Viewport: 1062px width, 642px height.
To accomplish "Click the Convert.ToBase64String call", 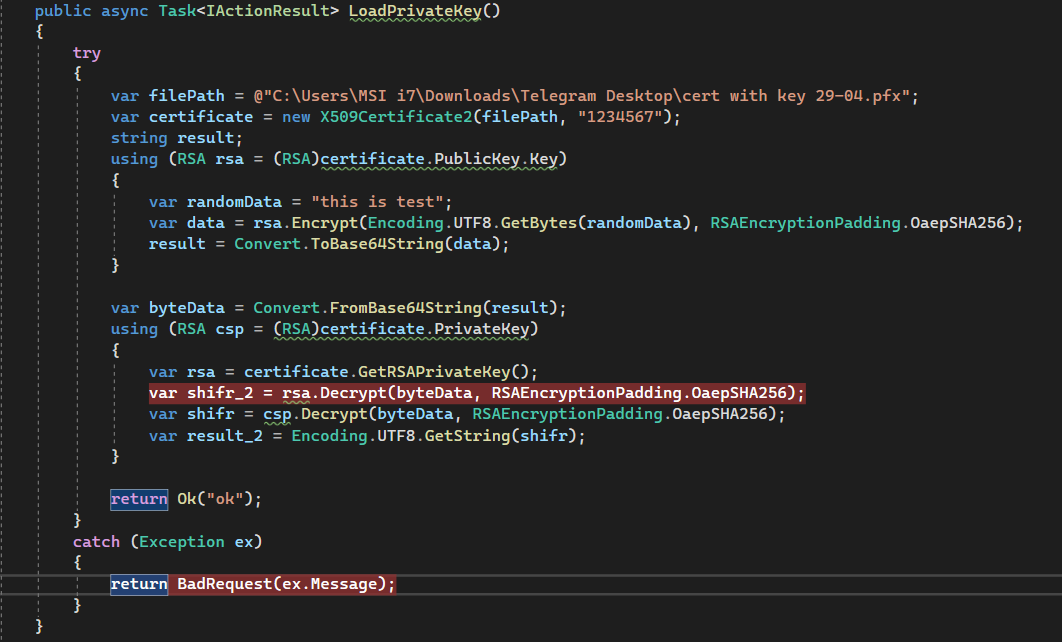I will pyautogui.click(x=339, y=244).
